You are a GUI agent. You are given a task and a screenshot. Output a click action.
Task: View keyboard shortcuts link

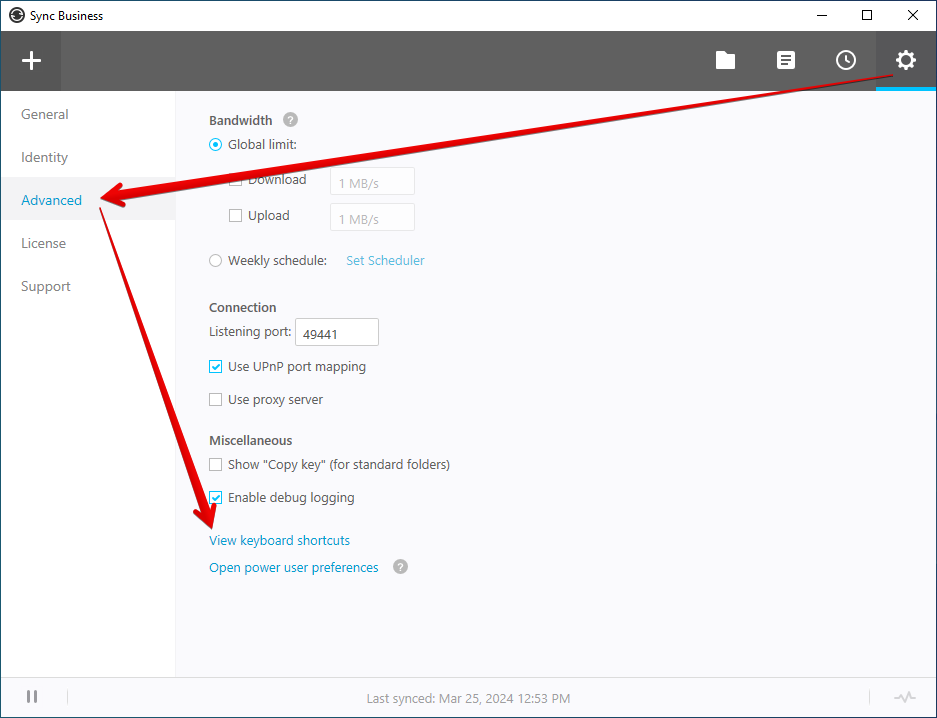[279, 540]
